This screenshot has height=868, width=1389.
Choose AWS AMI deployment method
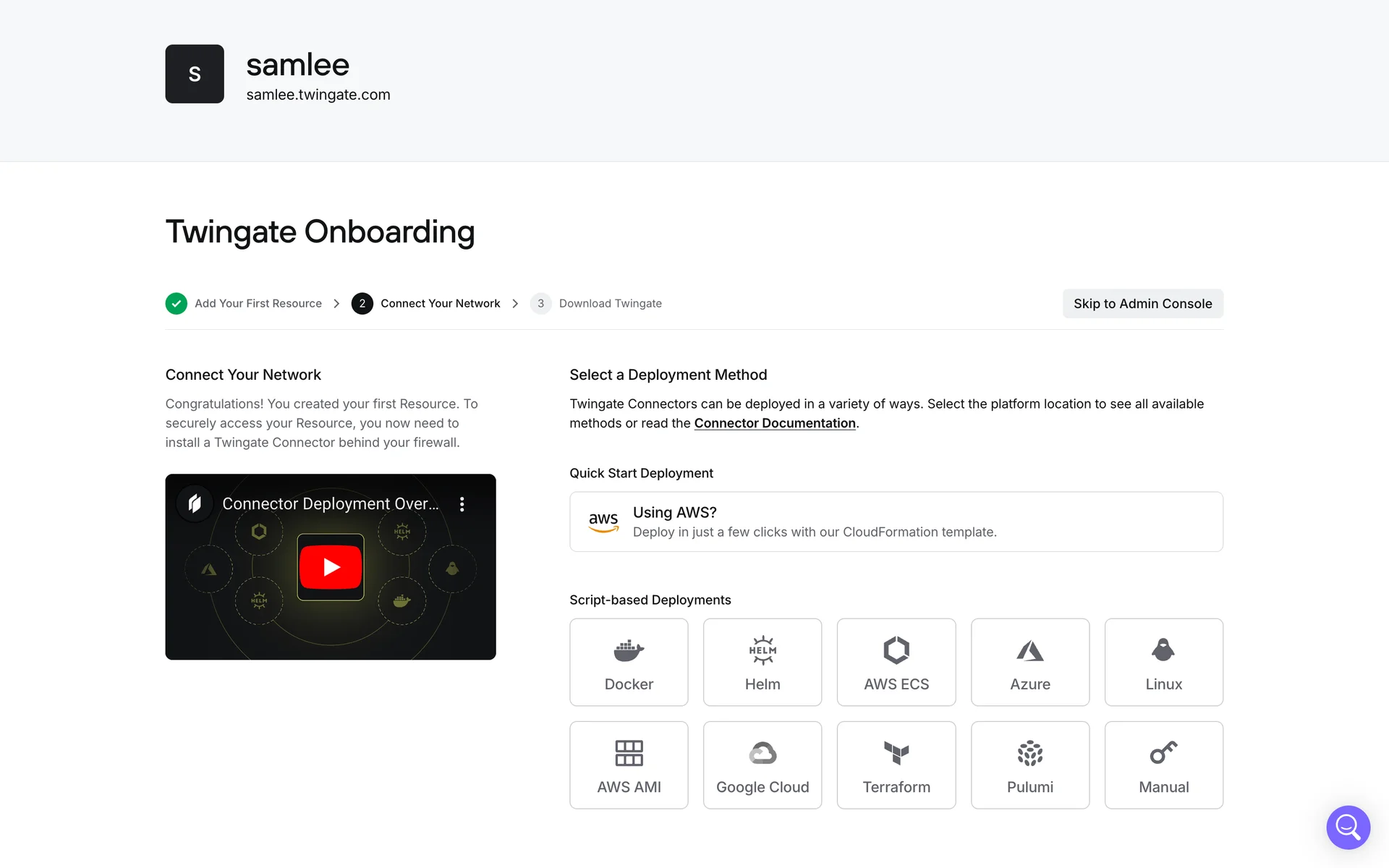(628, 765)
